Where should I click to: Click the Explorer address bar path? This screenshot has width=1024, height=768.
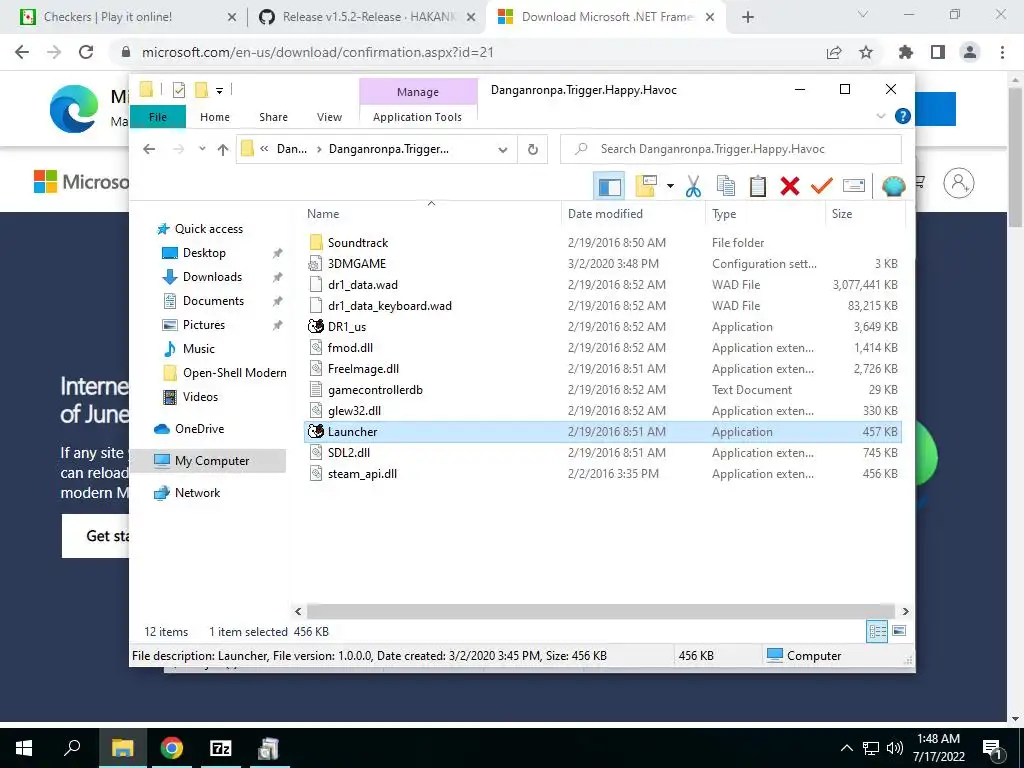[x=376, y=149]
